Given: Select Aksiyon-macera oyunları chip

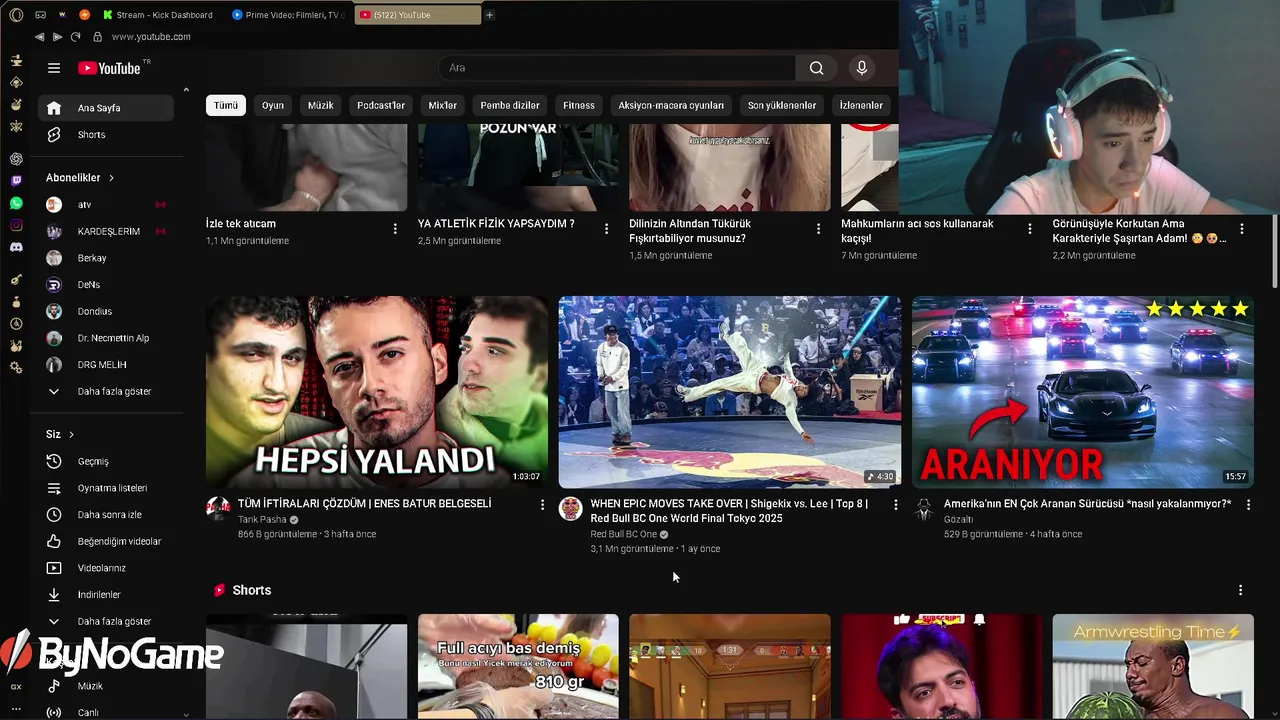Looking at the screenshot, I should click(671, 105).
